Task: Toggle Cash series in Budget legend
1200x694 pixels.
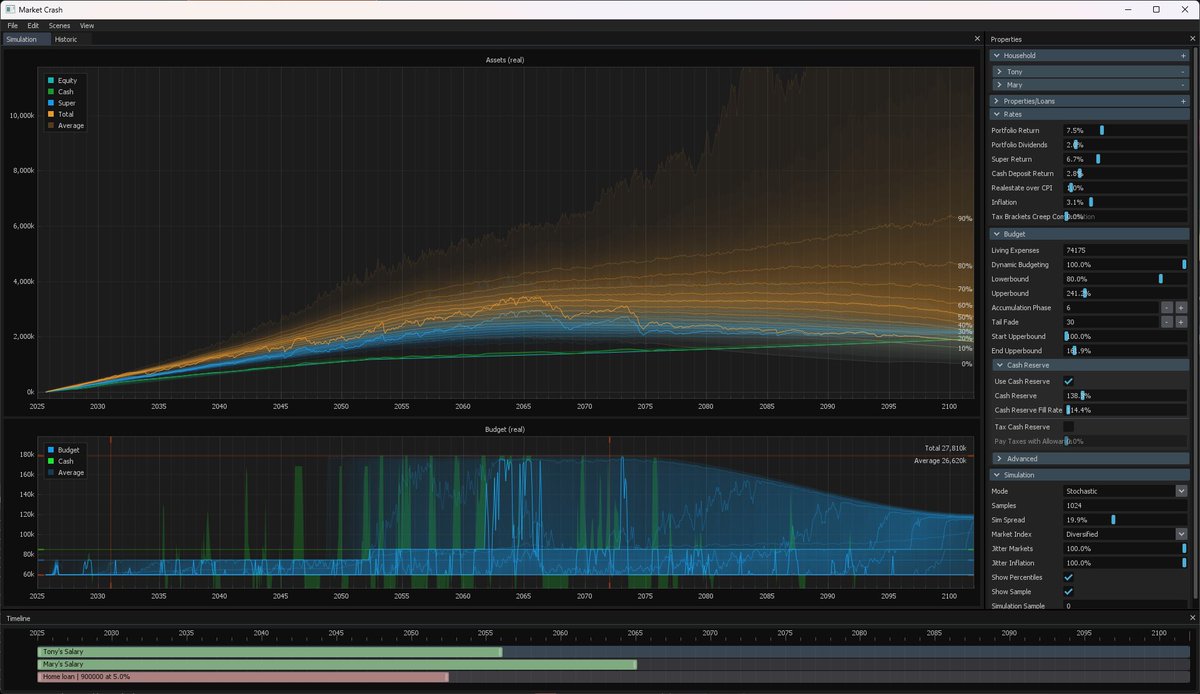Action: (x=62, y=461)
